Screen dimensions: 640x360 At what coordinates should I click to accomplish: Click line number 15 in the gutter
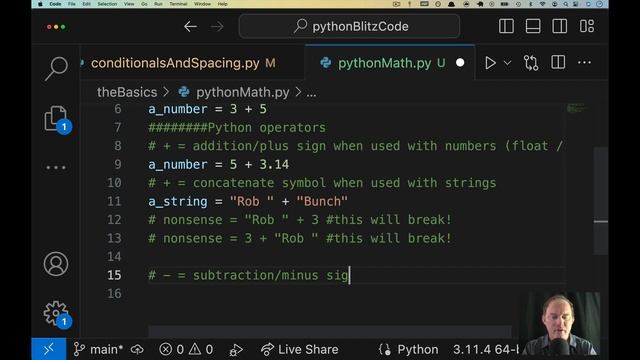point(114,275)
